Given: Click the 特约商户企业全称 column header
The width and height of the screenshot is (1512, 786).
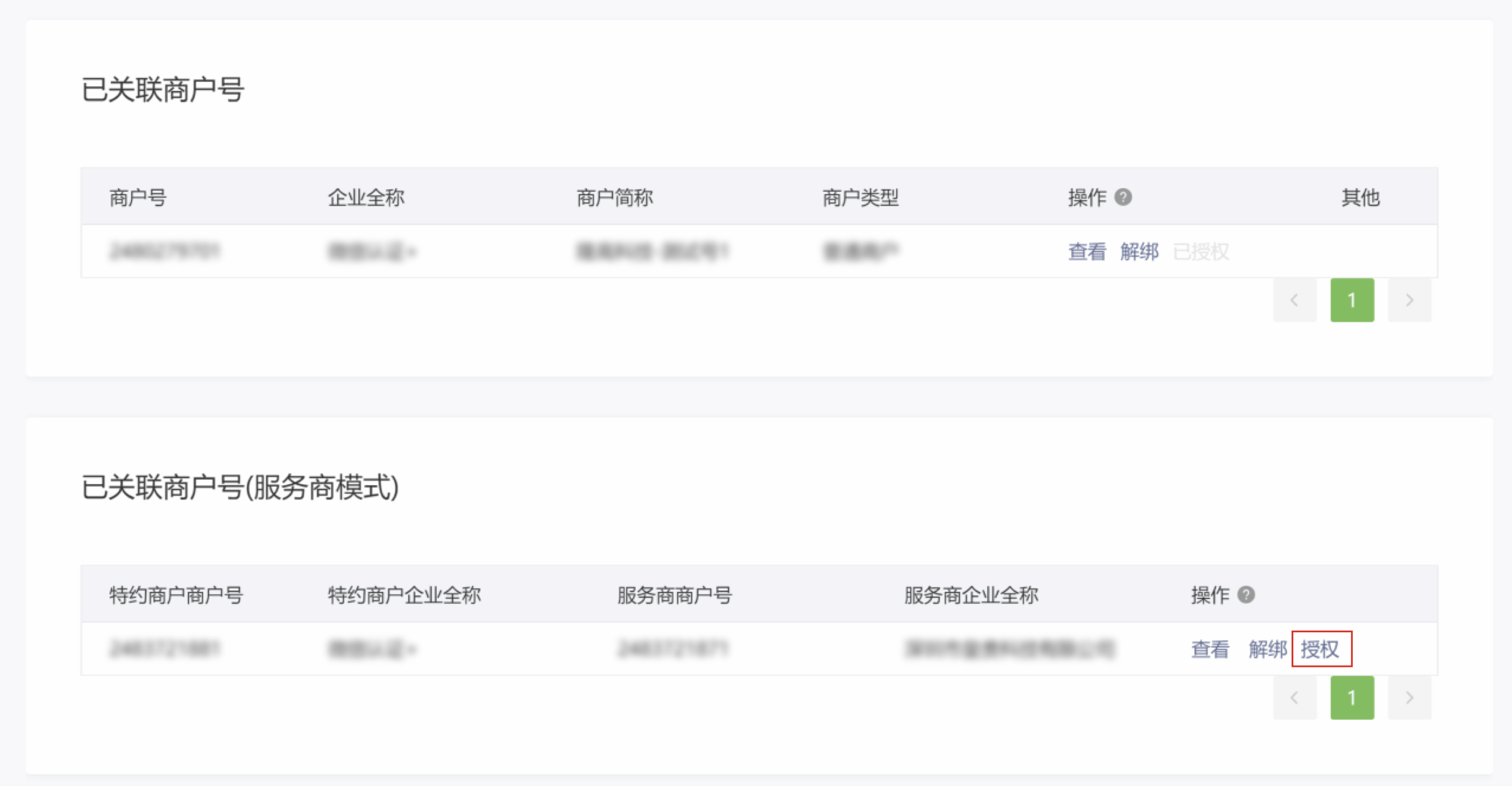Looking at the screenshot, I should (x=404, y=594).
